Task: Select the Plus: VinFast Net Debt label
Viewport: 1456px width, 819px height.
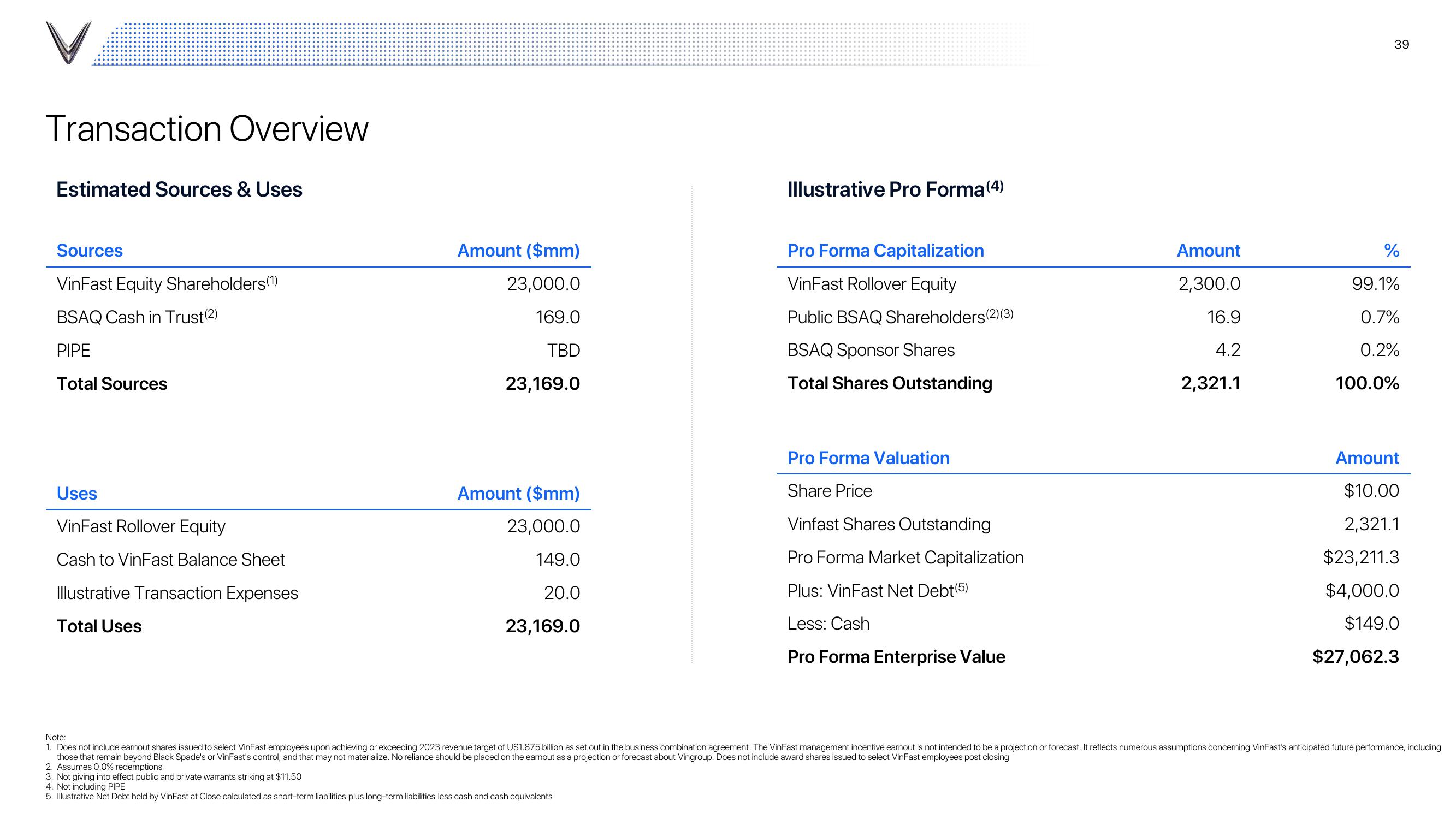Action: (x=877, y=591)
